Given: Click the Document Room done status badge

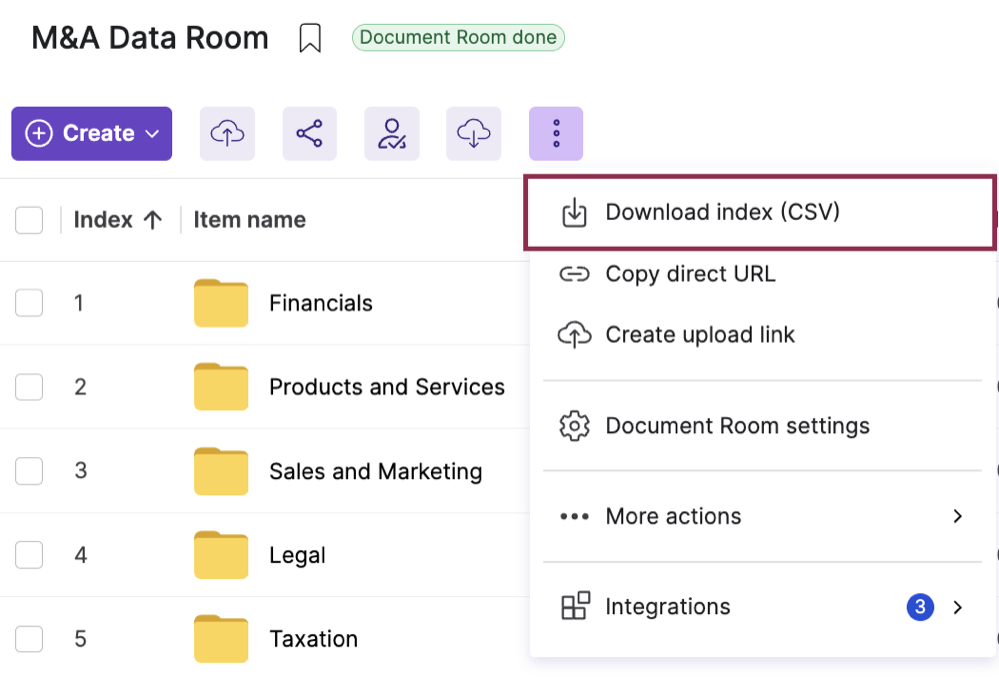Looking at the screenshot, I should pyautogui.click(x=458, y=37).
